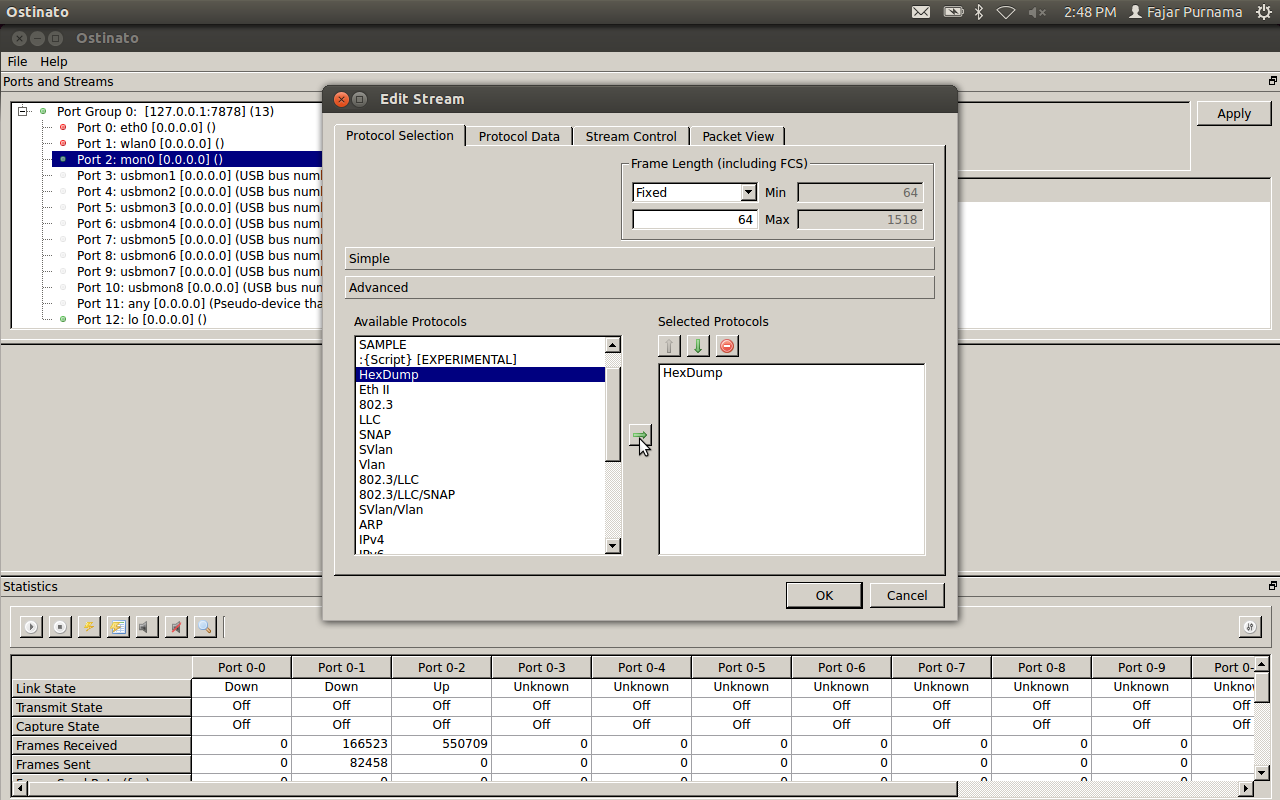Expand the Simple protocol section
The height and width of the screenshot is (800, 1280).
pyautogui.click(x=640, y=258)
